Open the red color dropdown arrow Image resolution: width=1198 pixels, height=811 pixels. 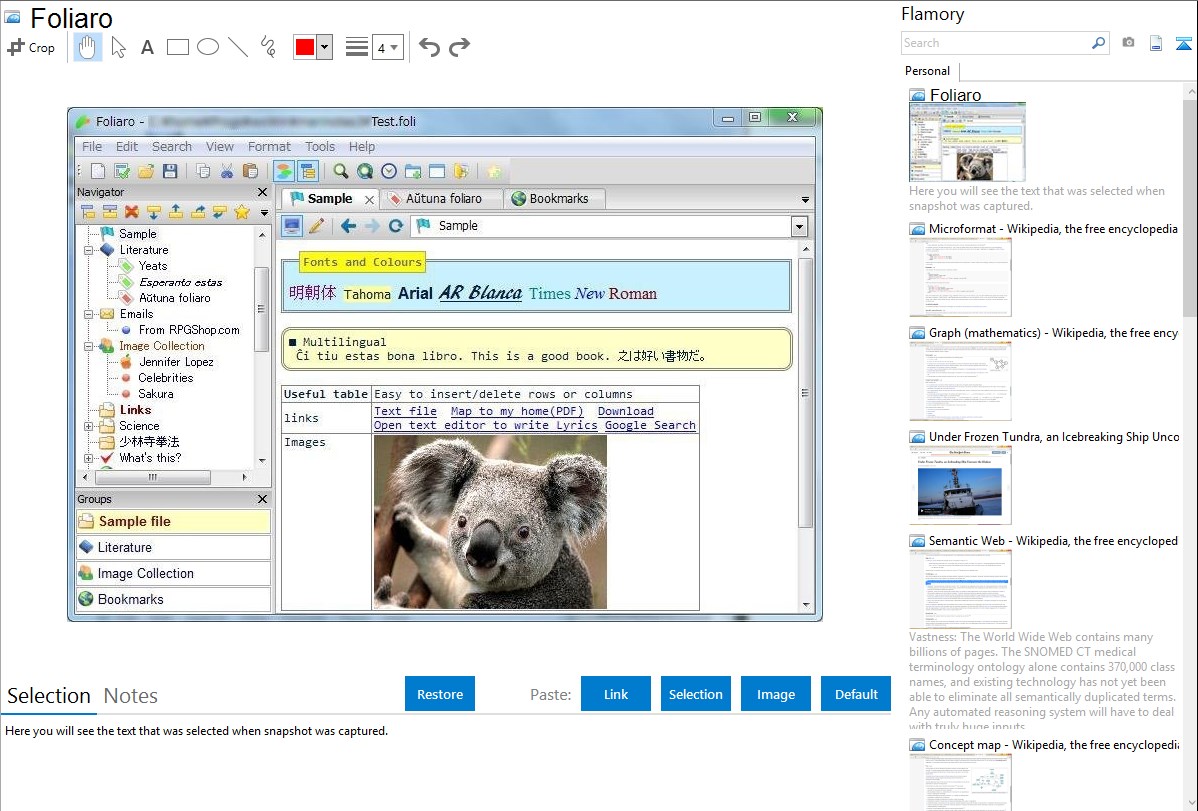click(324, 47)
